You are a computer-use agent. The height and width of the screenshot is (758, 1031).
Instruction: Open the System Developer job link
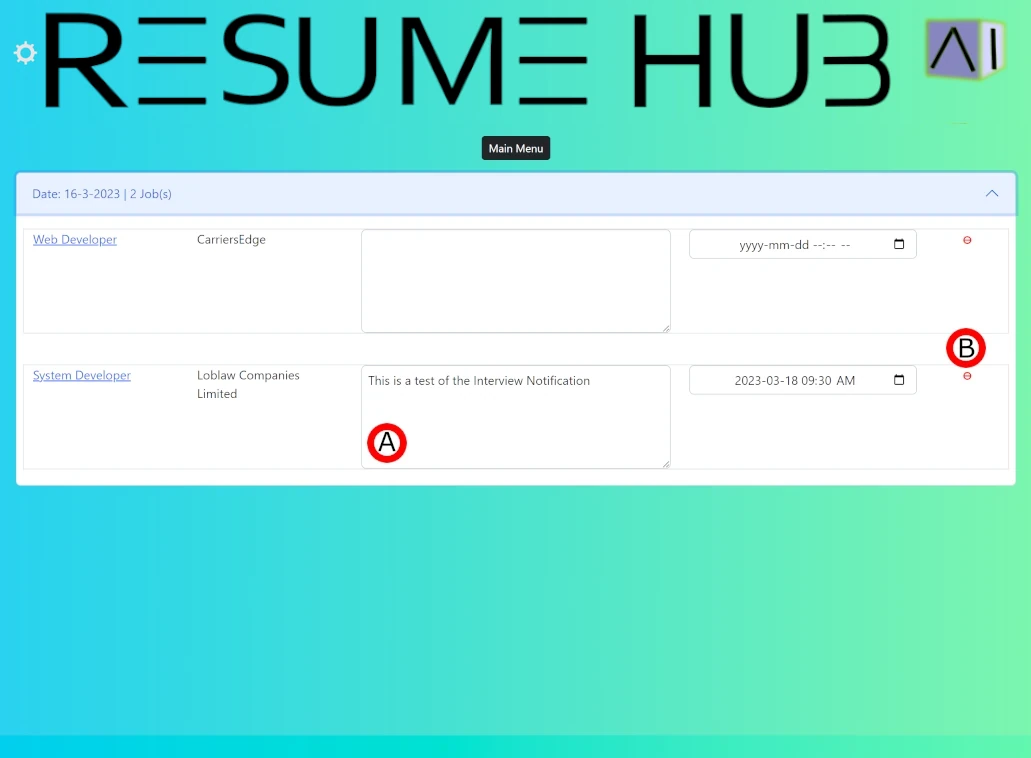click(82, 376)
